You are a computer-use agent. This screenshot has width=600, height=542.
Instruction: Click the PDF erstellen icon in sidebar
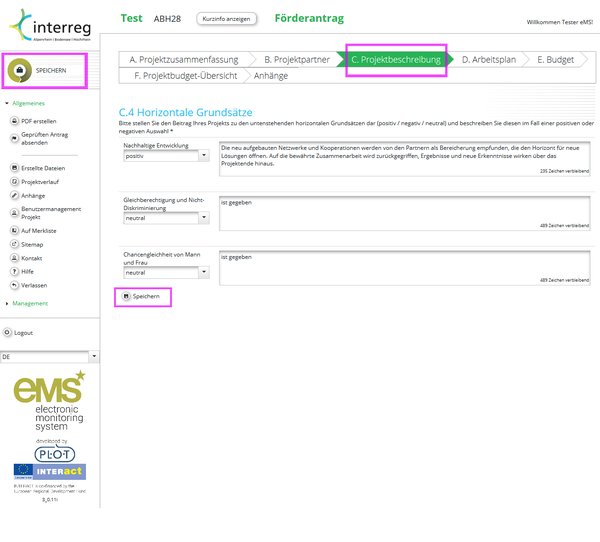click(x=14, y=121)
